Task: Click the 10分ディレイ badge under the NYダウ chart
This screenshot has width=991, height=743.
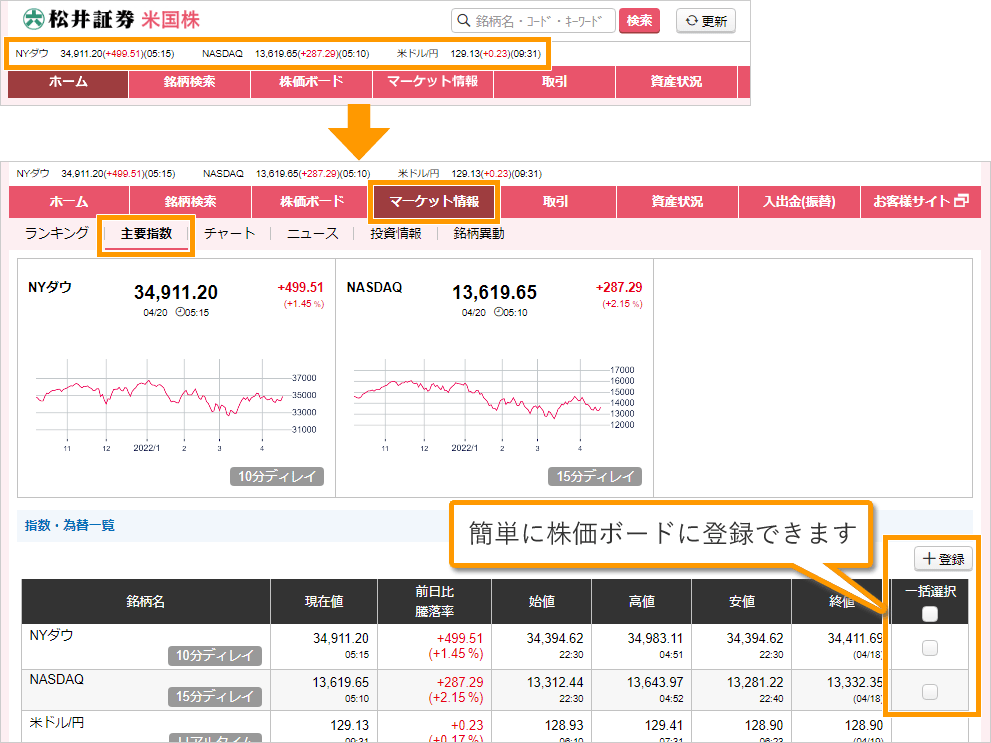Action: (x=277, y=476)
